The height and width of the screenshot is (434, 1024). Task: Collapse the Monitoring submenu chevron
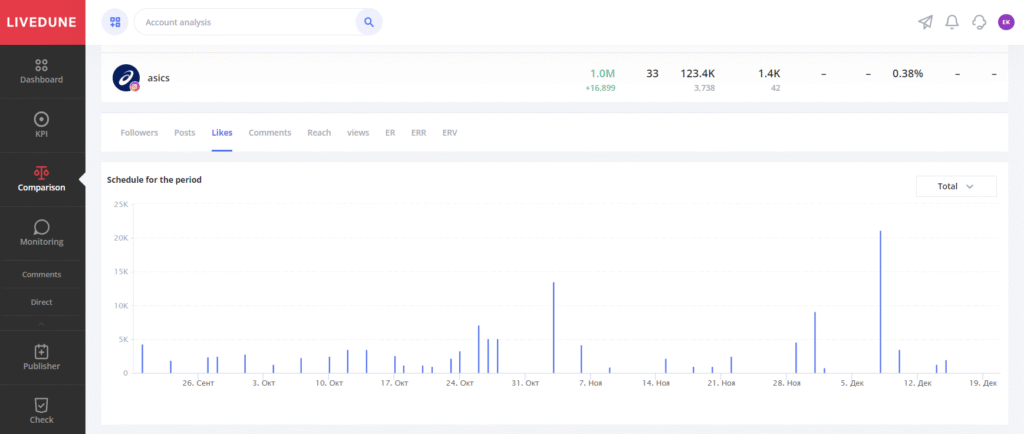pyautogui.click(x=42, y=324)
